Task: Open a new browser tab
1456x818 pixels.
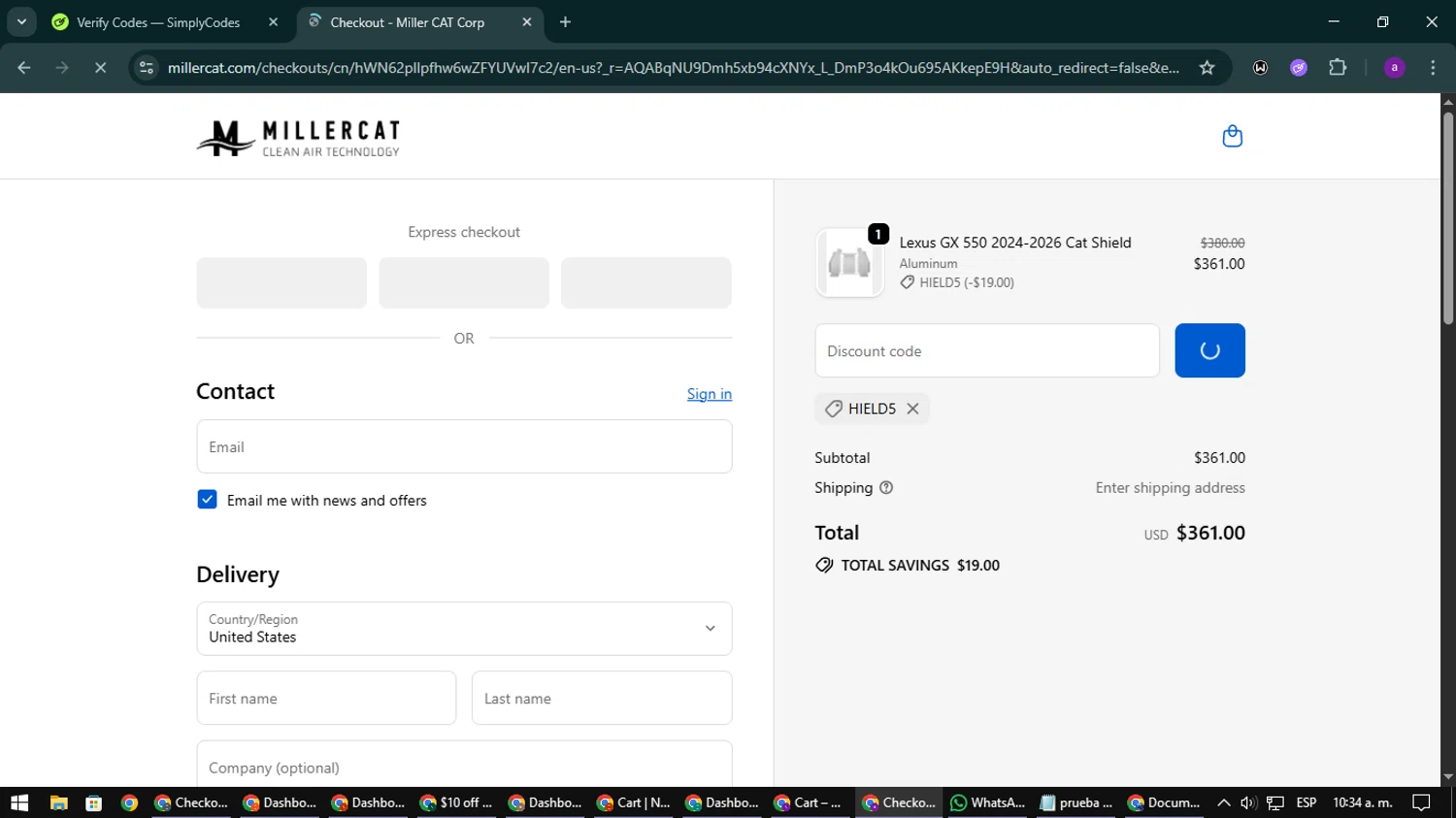Action: point(566,22)
